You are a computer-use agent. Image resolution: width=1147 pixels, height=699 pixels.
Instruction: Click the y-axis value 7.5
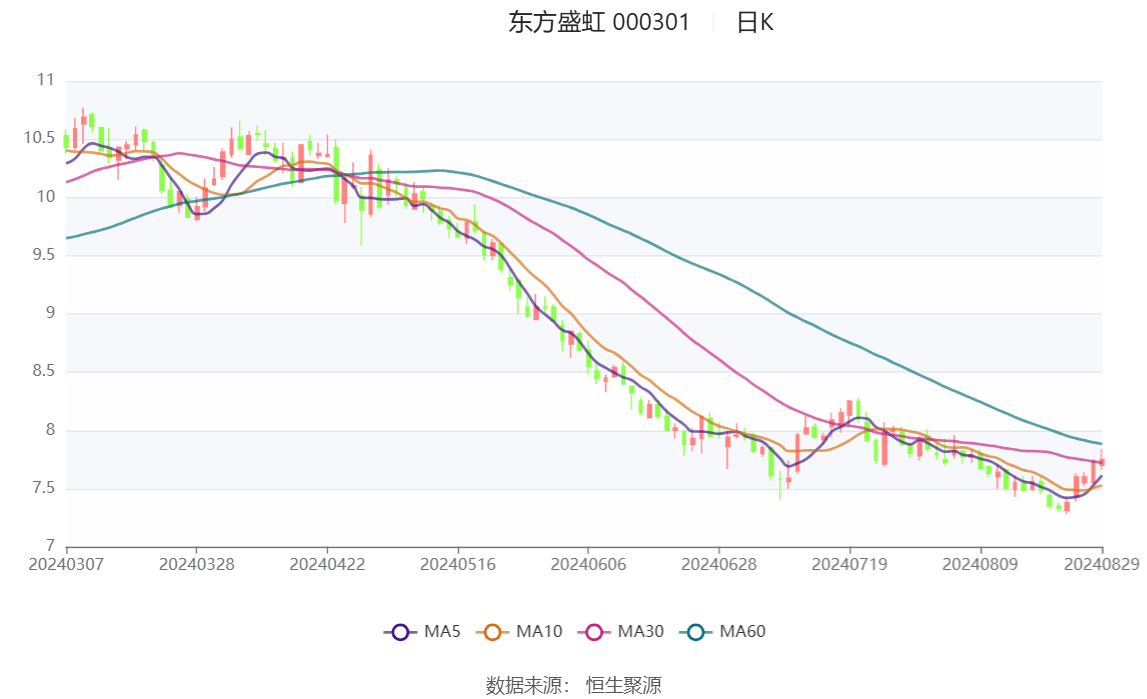[43, 488]
